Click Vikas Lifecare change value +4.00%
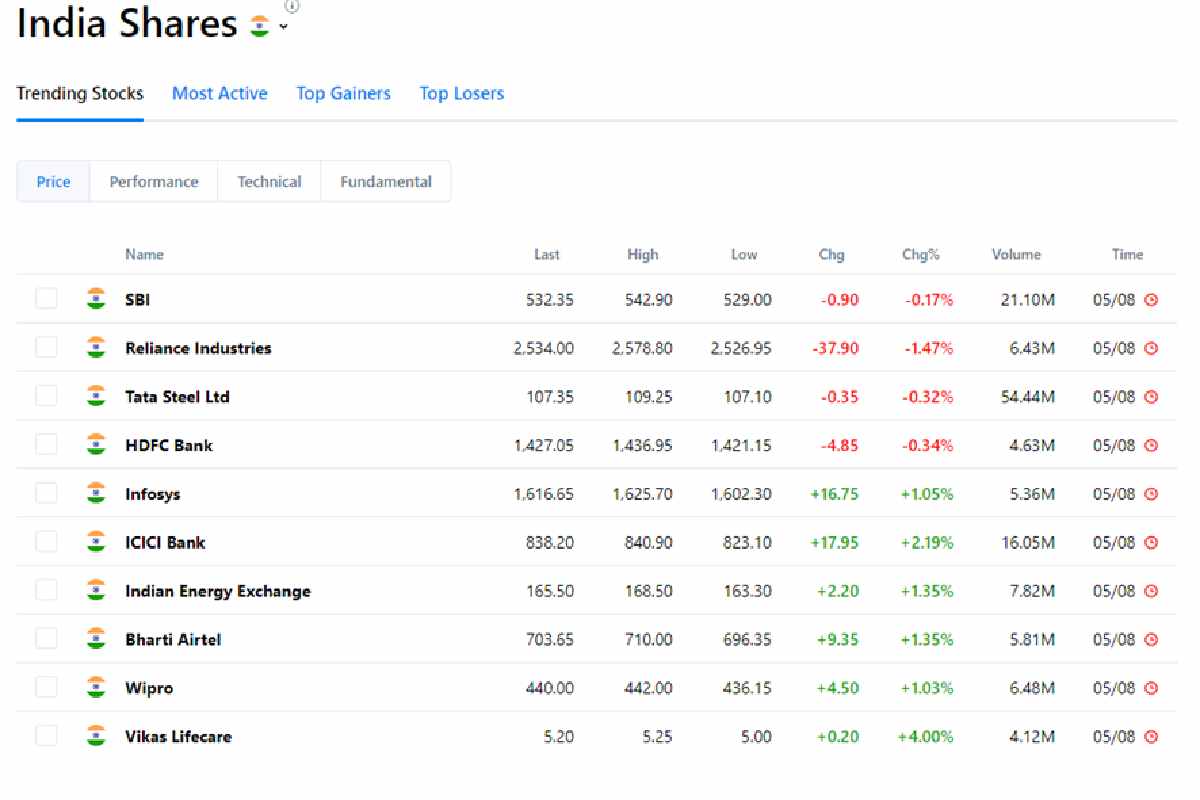This screenshot has width=1200, height=800. coord(925,736)
